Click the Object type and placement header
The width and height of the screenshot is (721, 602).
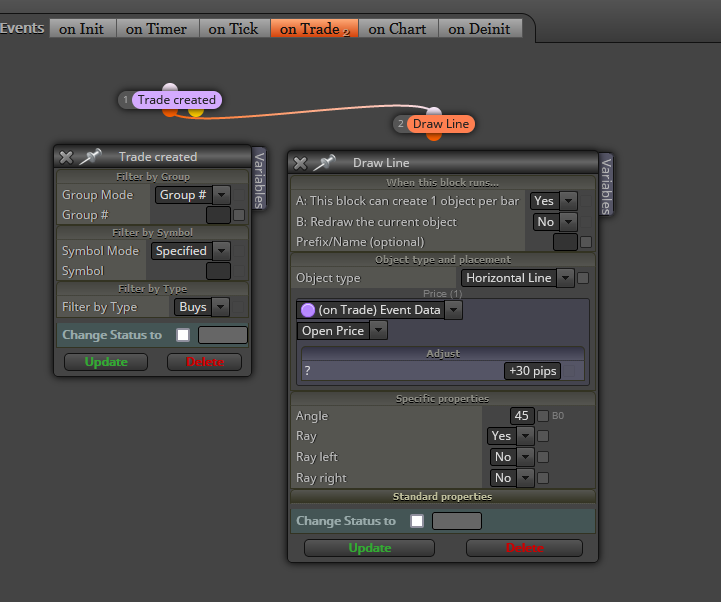pos(443,260)
